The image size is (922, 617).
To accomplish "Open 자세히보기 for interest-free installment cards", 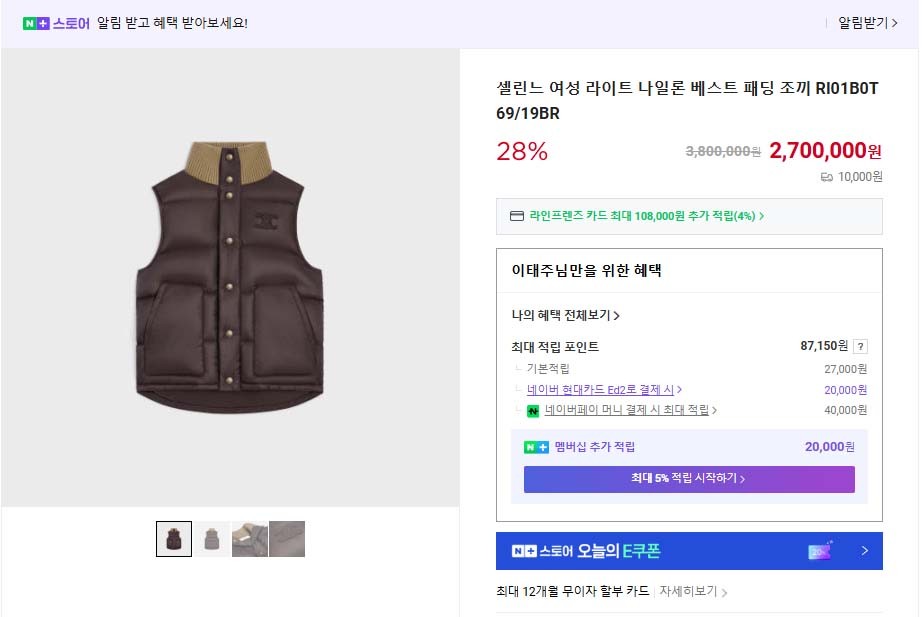I will coord(692,591).
